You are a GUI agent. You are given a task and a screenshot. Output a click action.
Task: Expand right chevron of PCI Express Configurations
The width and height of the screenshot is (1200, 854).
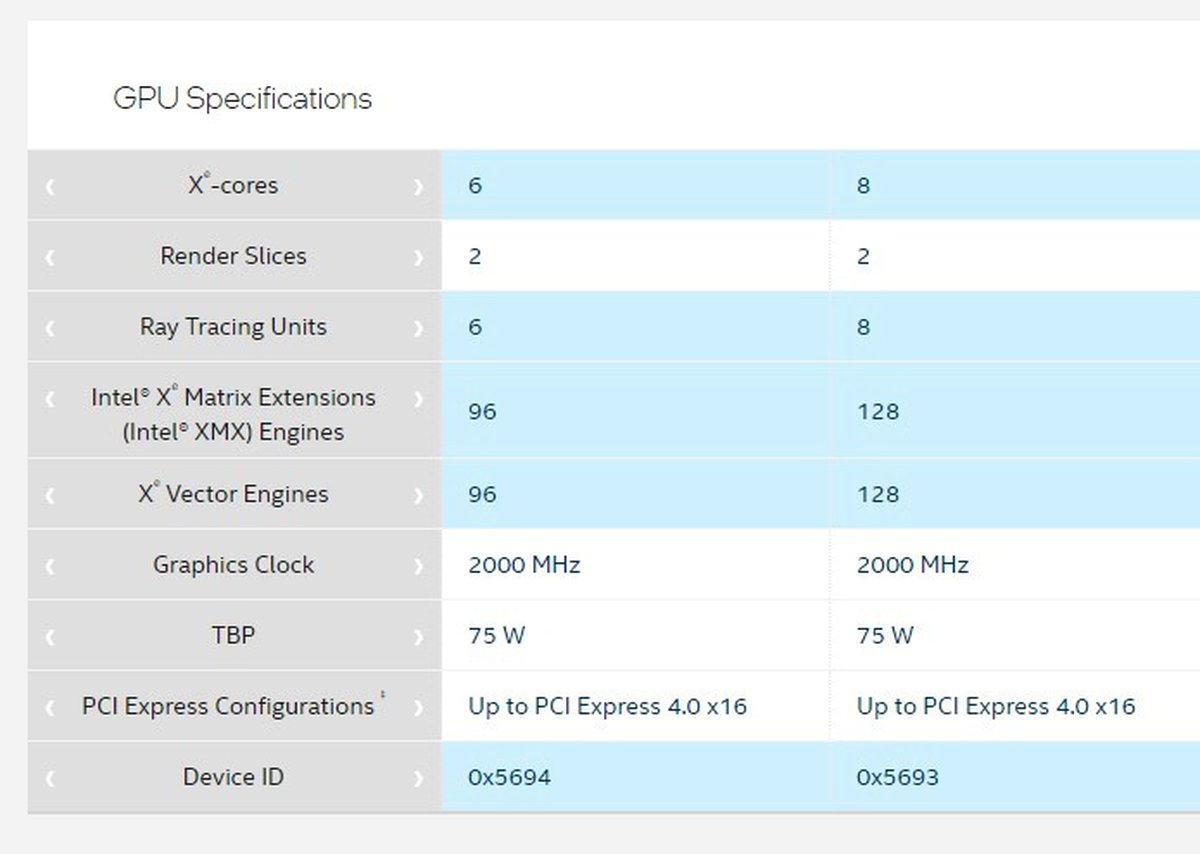coord(418,707)
